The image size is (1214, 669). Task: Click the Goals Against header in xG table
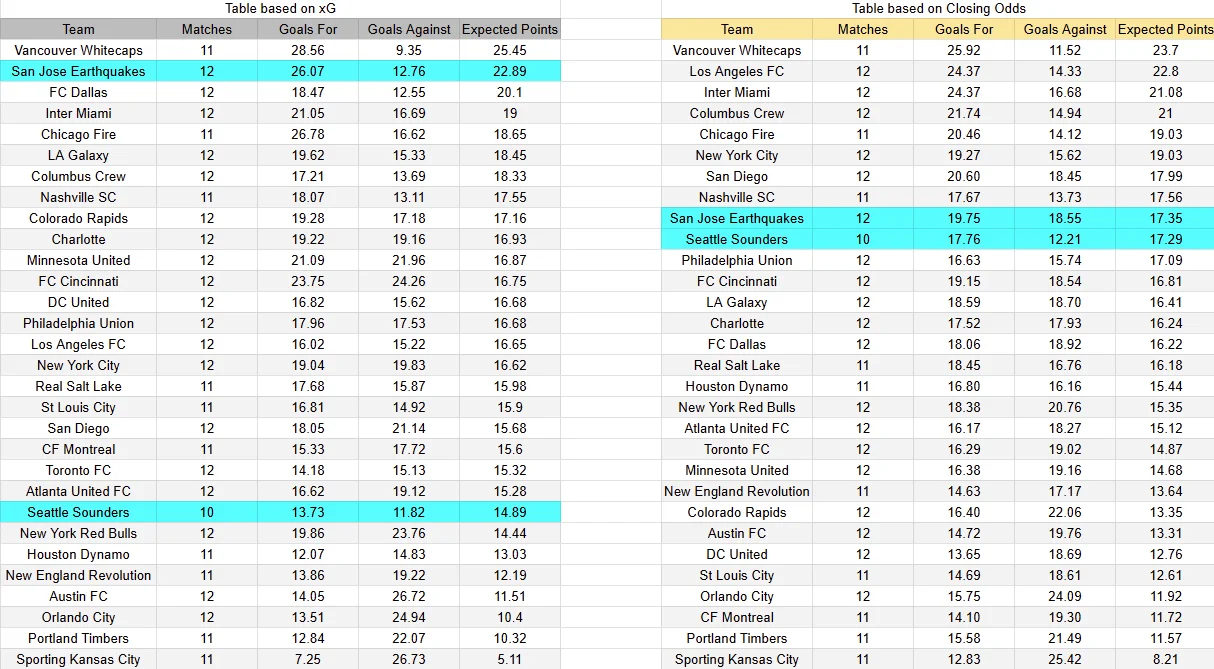pos(410,29)
